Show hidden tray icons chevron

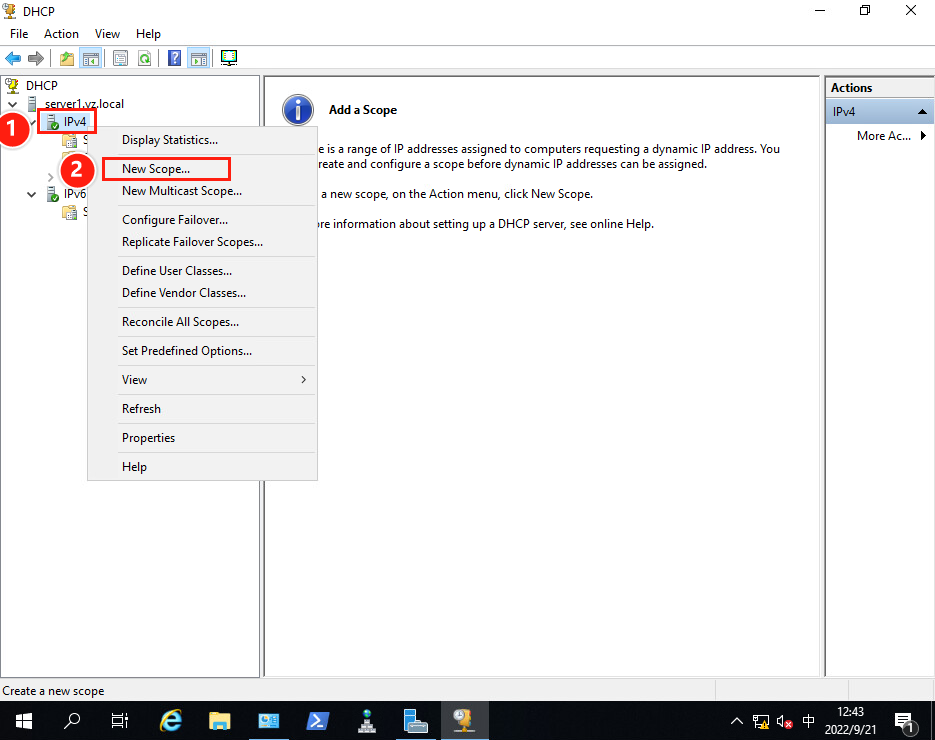tap(737, 721)
